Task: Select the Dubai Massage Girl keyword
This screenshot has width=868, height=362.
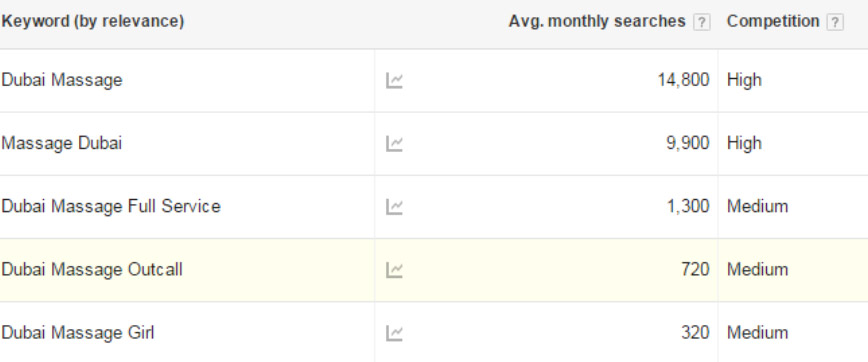Action: [78, 333]
